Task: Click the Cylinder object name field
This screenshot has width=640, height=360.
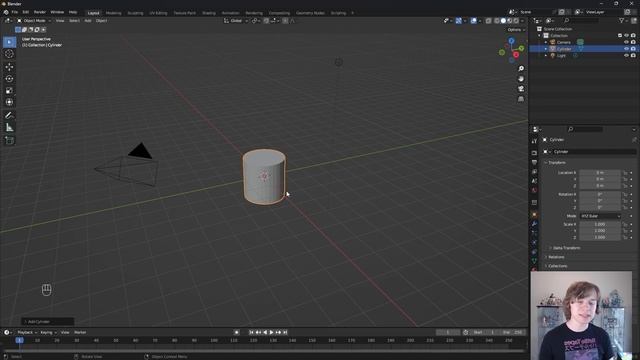Action: point(594,152)
